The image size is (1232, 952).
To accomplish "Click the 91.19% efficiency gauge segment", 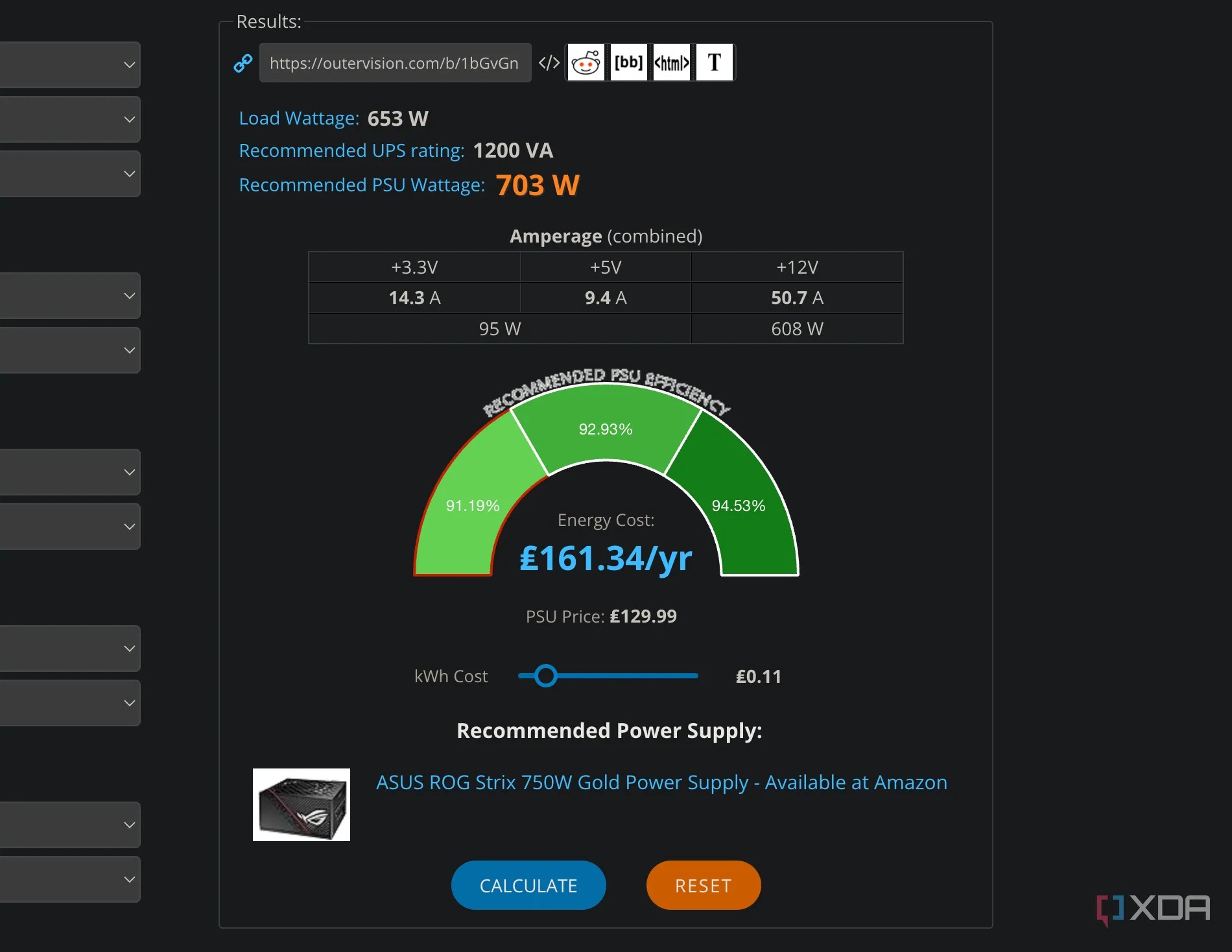I will [x=473, y=506].
